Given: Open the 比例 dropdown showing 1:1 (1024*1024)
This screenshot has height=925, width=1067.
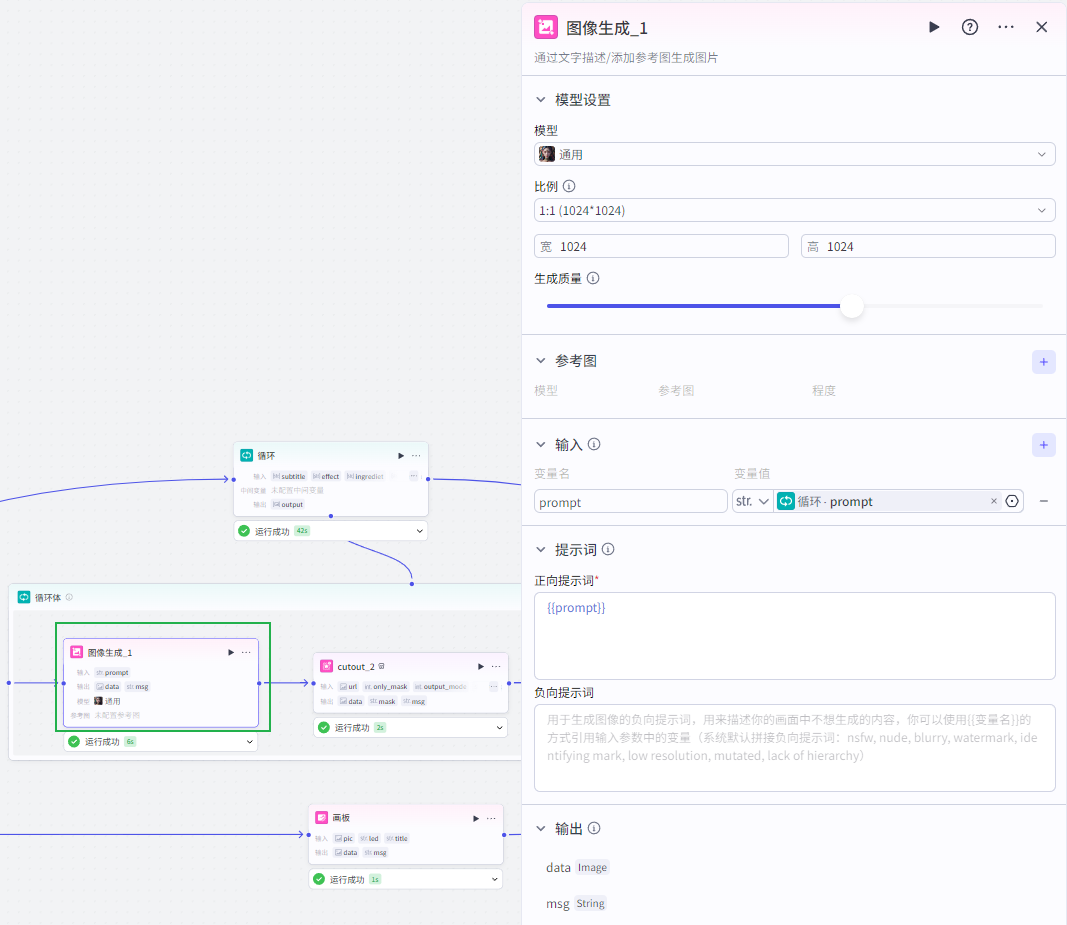Looking at the screenshot, I should (x=795, y=210).
